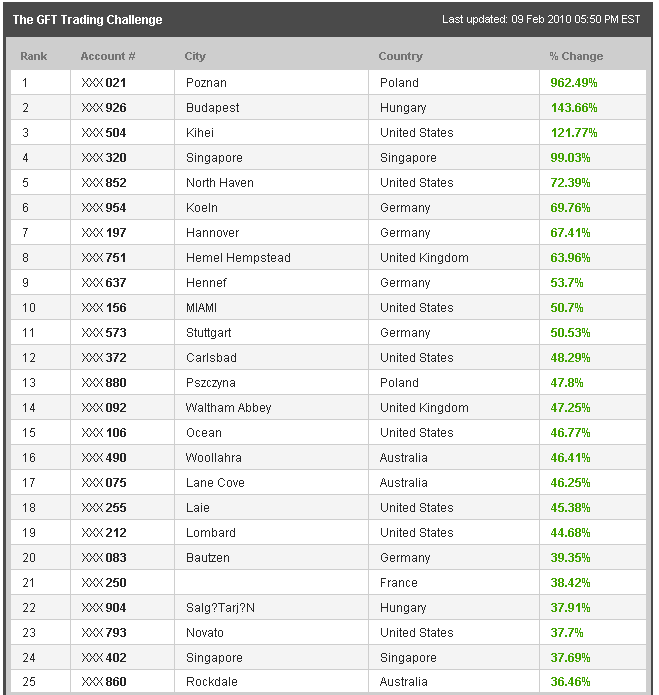Click the 99.03% change value

[x=570, y=158]
